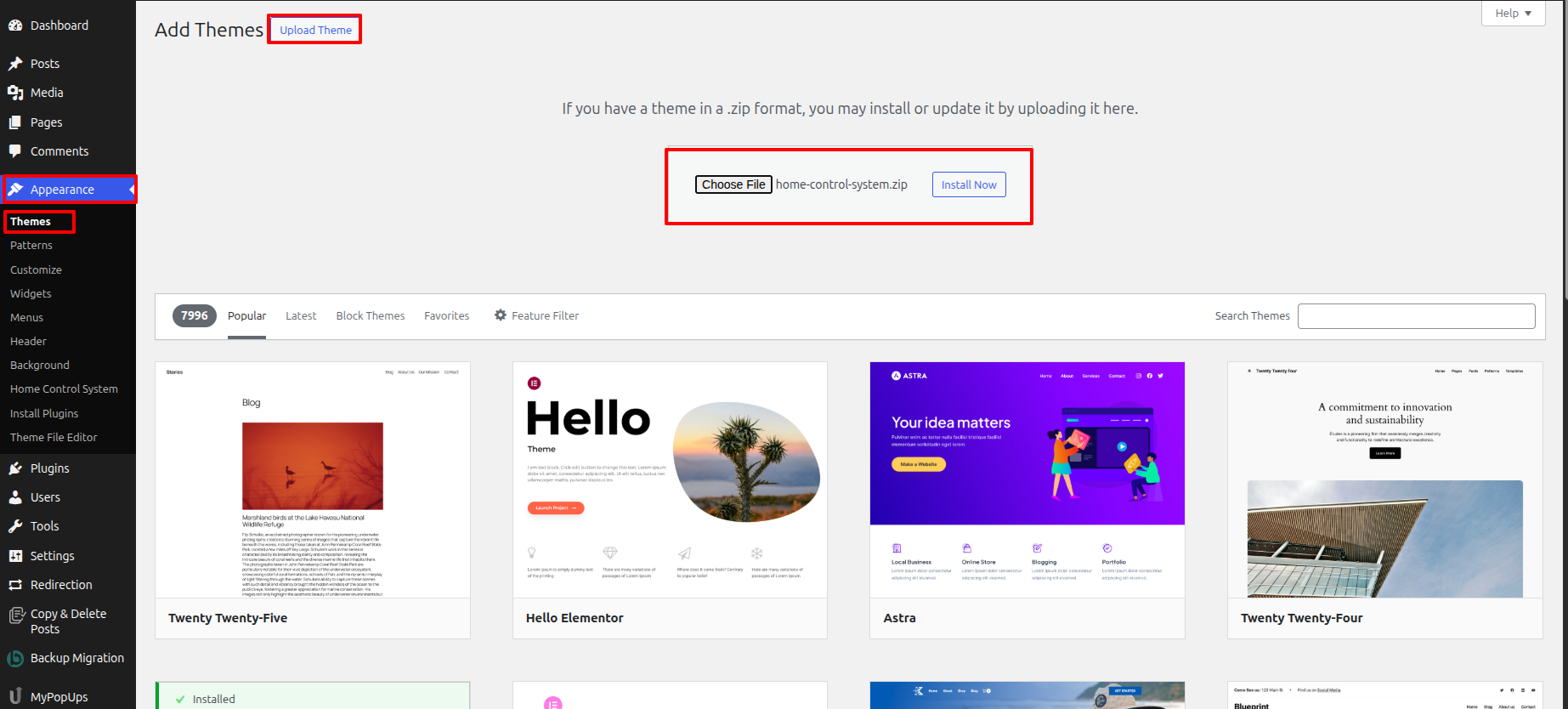Click the Posts pushpin icon
The width and height of the screenshot is (1568, 709).
click(x=15, y=64)
